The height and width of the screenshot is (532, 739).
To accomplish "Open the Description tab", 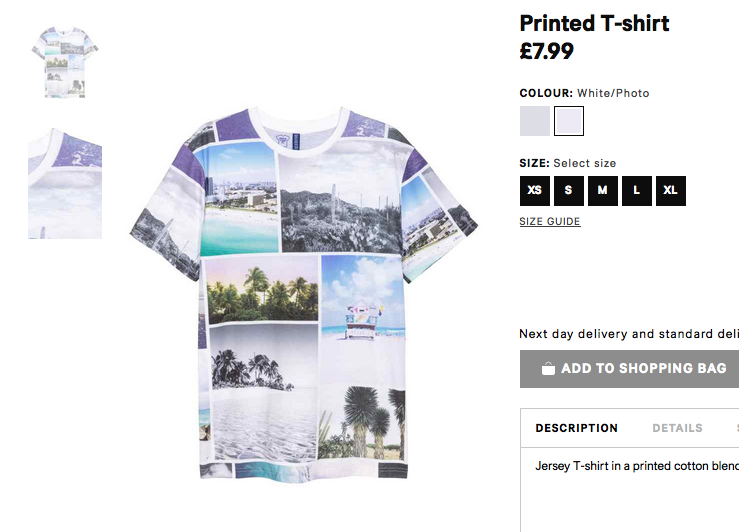I will click(x=576, y=428).
